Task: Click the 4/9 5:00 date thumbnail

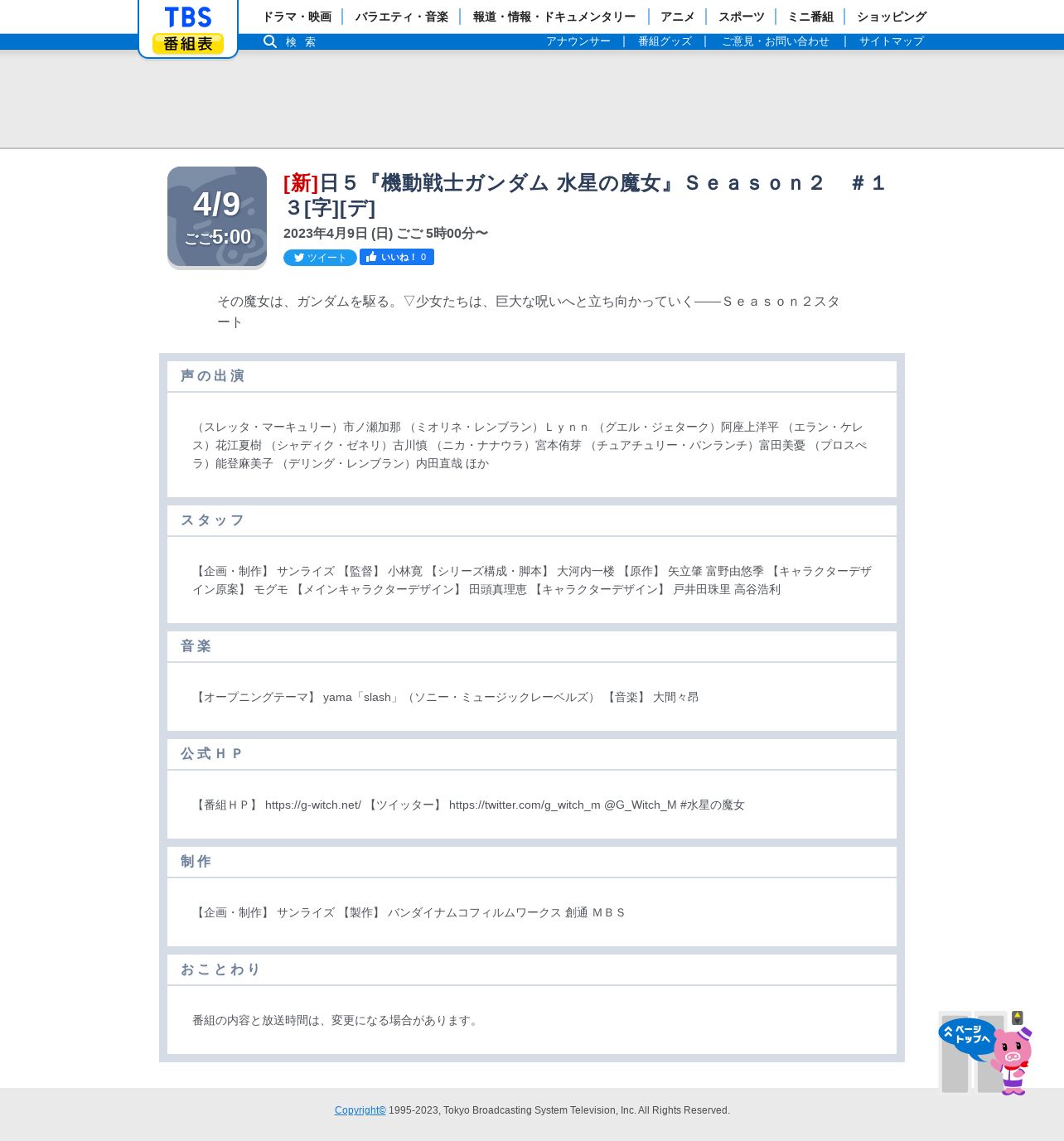Action: tap(217, 217)
